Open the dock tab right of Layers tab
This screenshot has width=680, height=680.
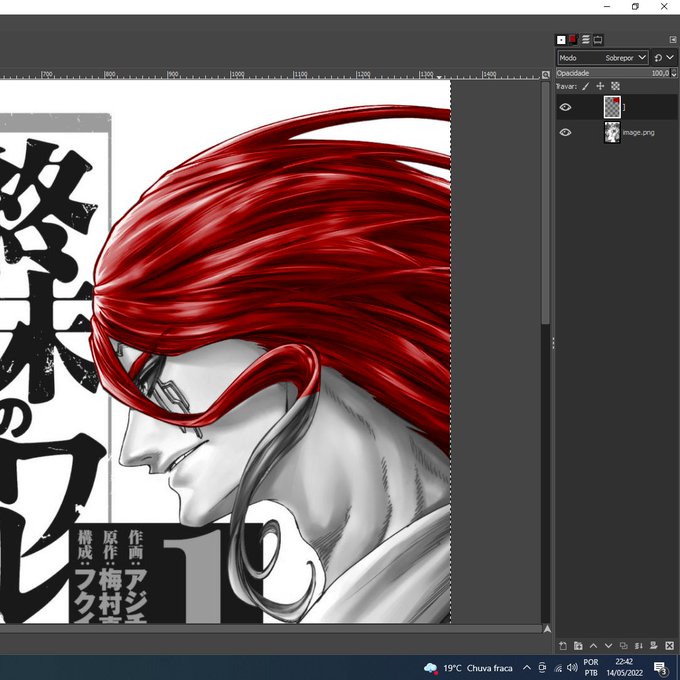[x=598, y=40]
